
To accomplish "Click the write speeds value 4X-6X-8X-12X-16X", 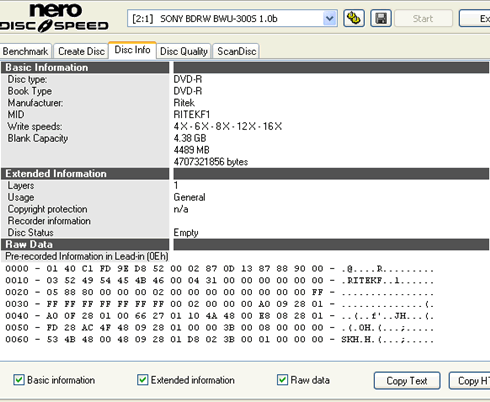I will pyautogui.click(x=228, y=126).
